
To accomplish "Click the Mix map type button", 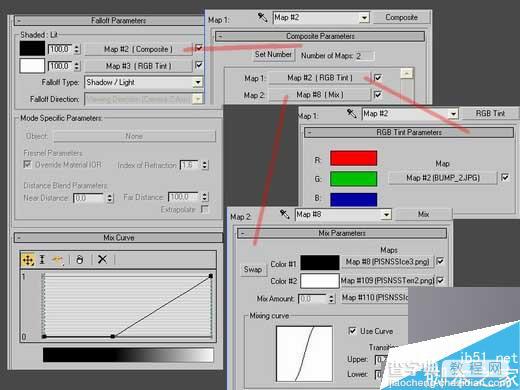I will [x=423, y=214].
